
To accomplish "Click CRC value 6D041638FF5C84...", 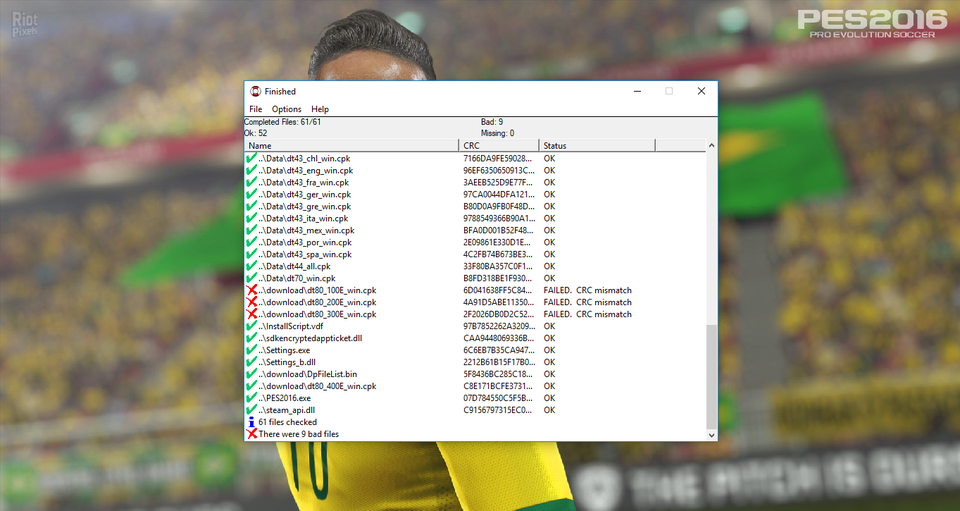I will point(498,290).
